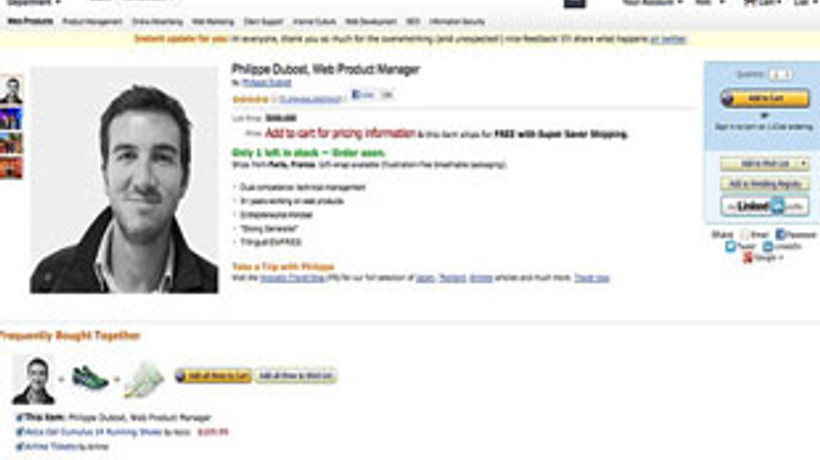The height and width of the screenshot is (460, 820).
Task: Open the Quantity selector
Action: (x=780, y=75)
